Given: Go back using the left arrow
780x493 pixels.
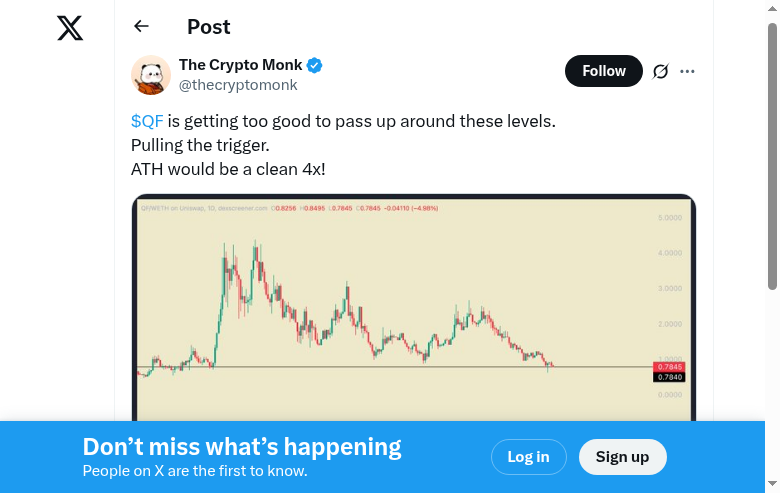Looking at the screenshot, I should [141, 27].
